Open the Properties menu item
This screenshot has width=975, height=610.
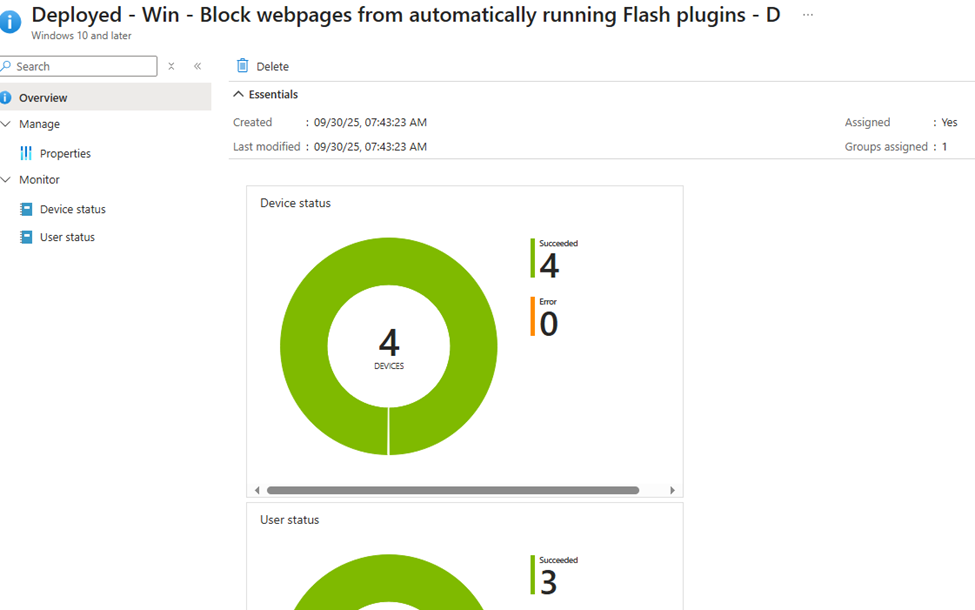point(65,153)
